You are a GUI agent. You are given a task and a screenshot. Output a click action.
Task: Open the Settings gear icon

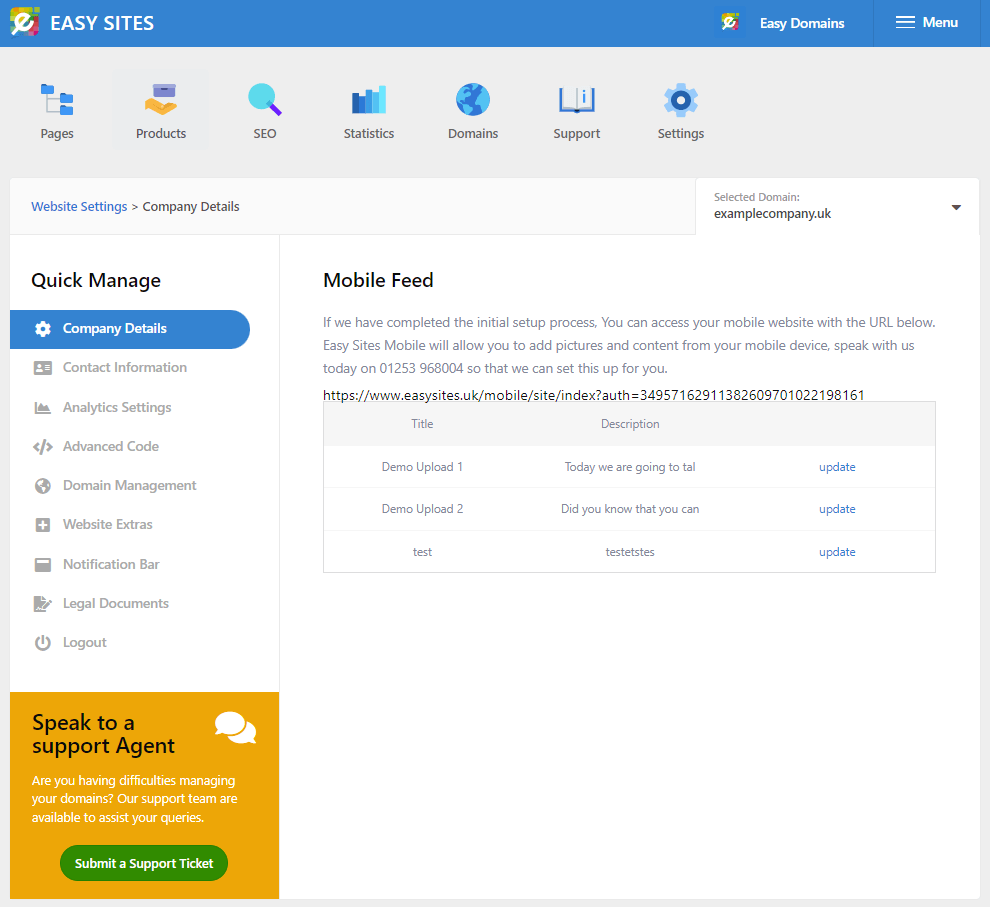point(681,100)
